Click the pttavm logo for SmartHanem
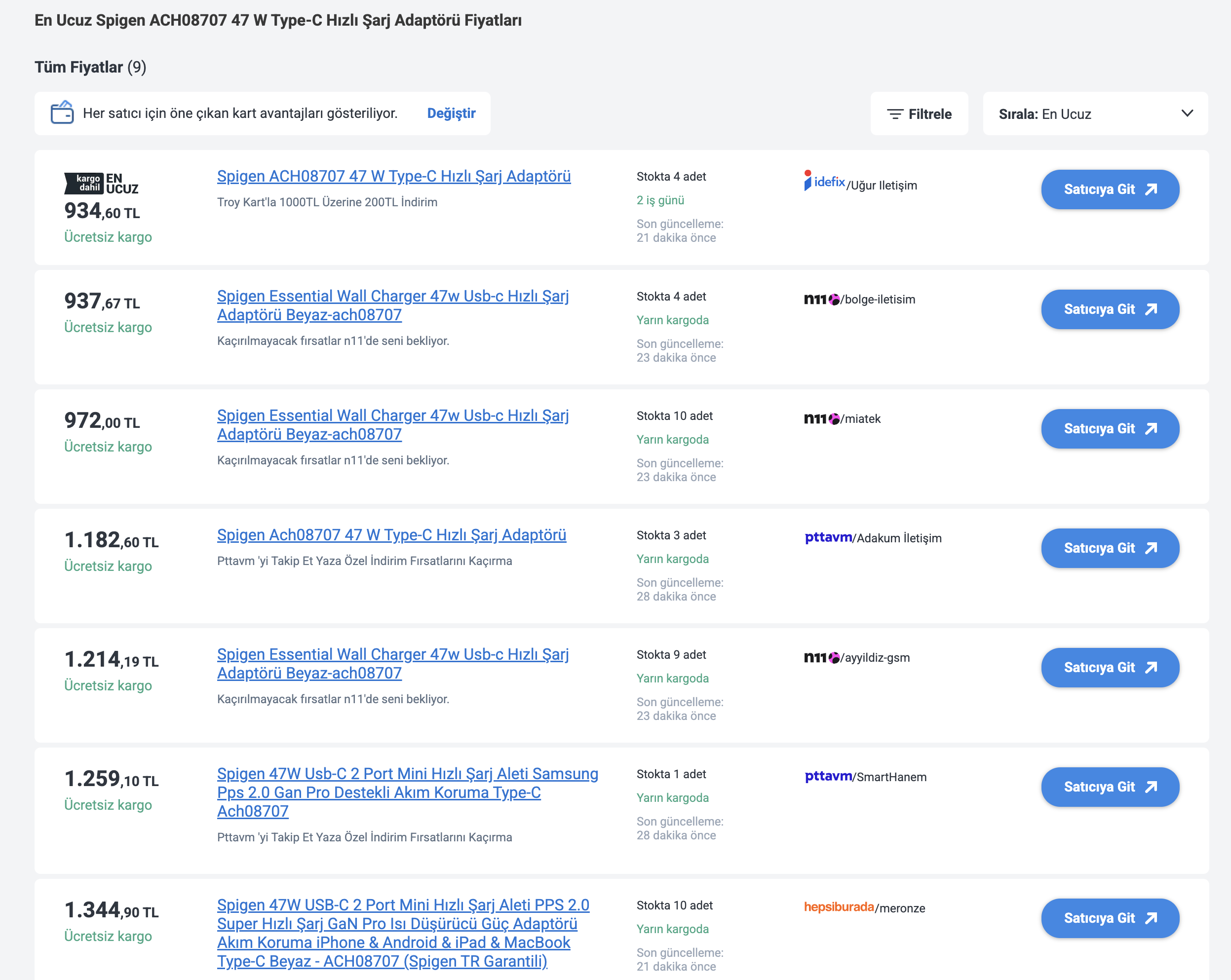The image size is (1231, 980). [828, 776]
